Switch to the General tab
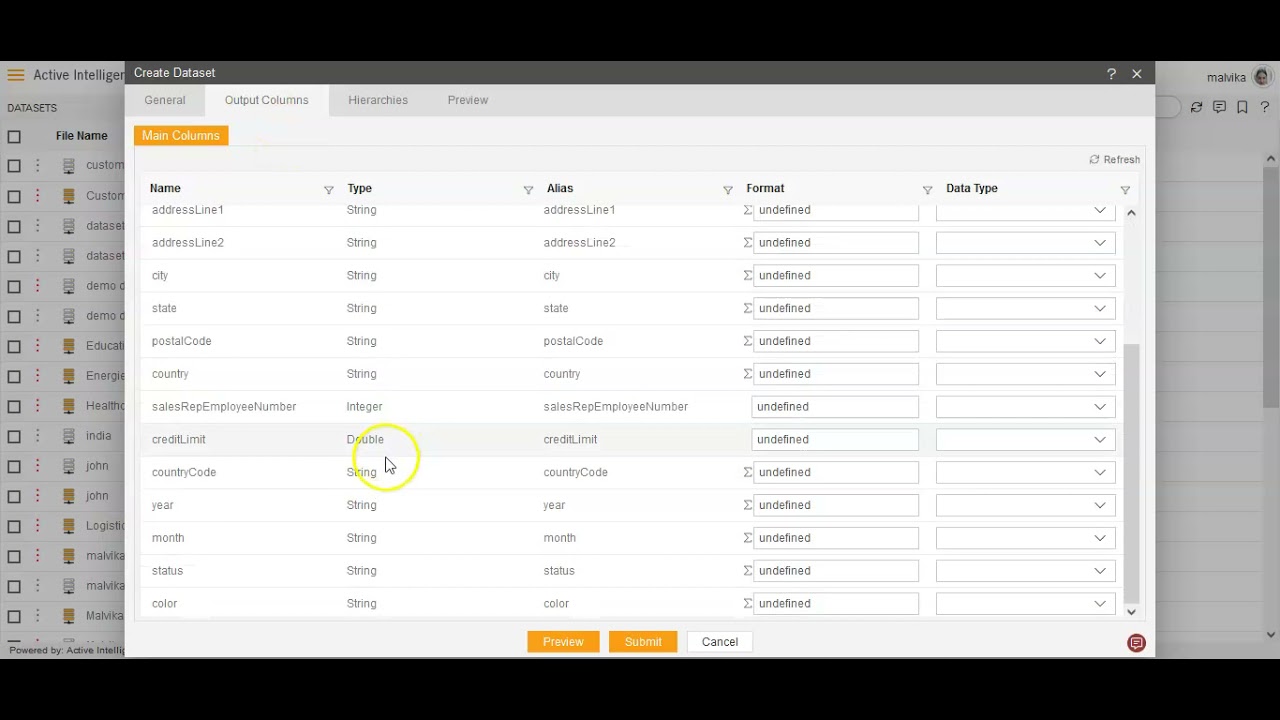The image size is (1280, 720). 165,100
